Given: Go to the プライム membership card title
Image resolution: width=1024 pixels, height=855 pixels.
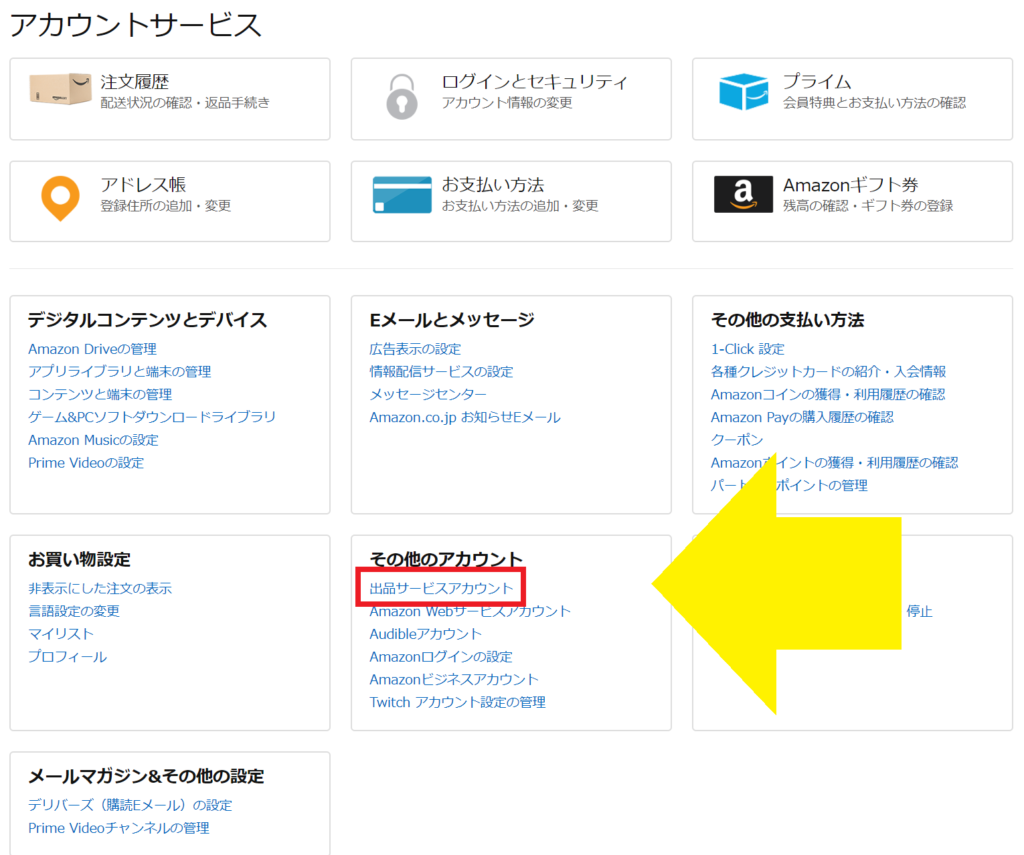Looking at the screenshot, I should coord(817,82).
